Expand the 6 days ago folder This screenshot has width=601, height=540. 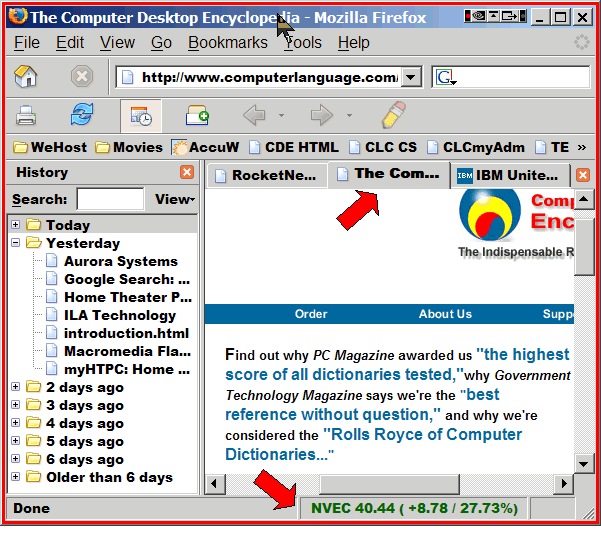point(16,459)
